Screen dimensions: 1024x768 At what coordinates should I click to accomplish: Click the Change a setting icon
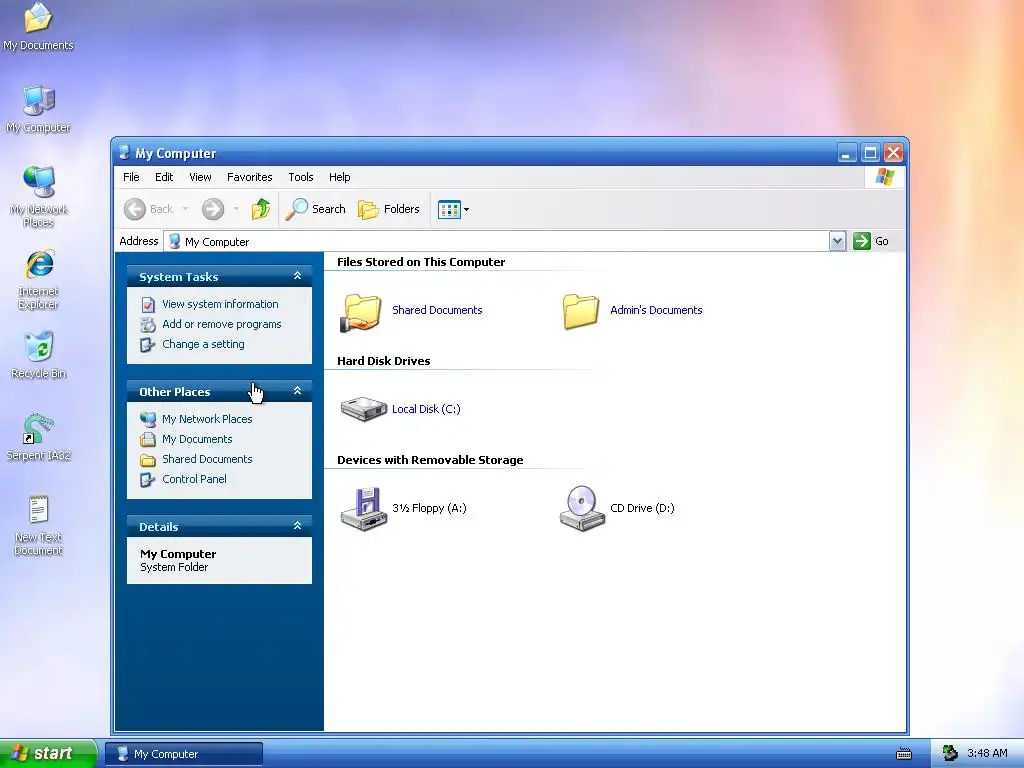(x=148, y=344)
